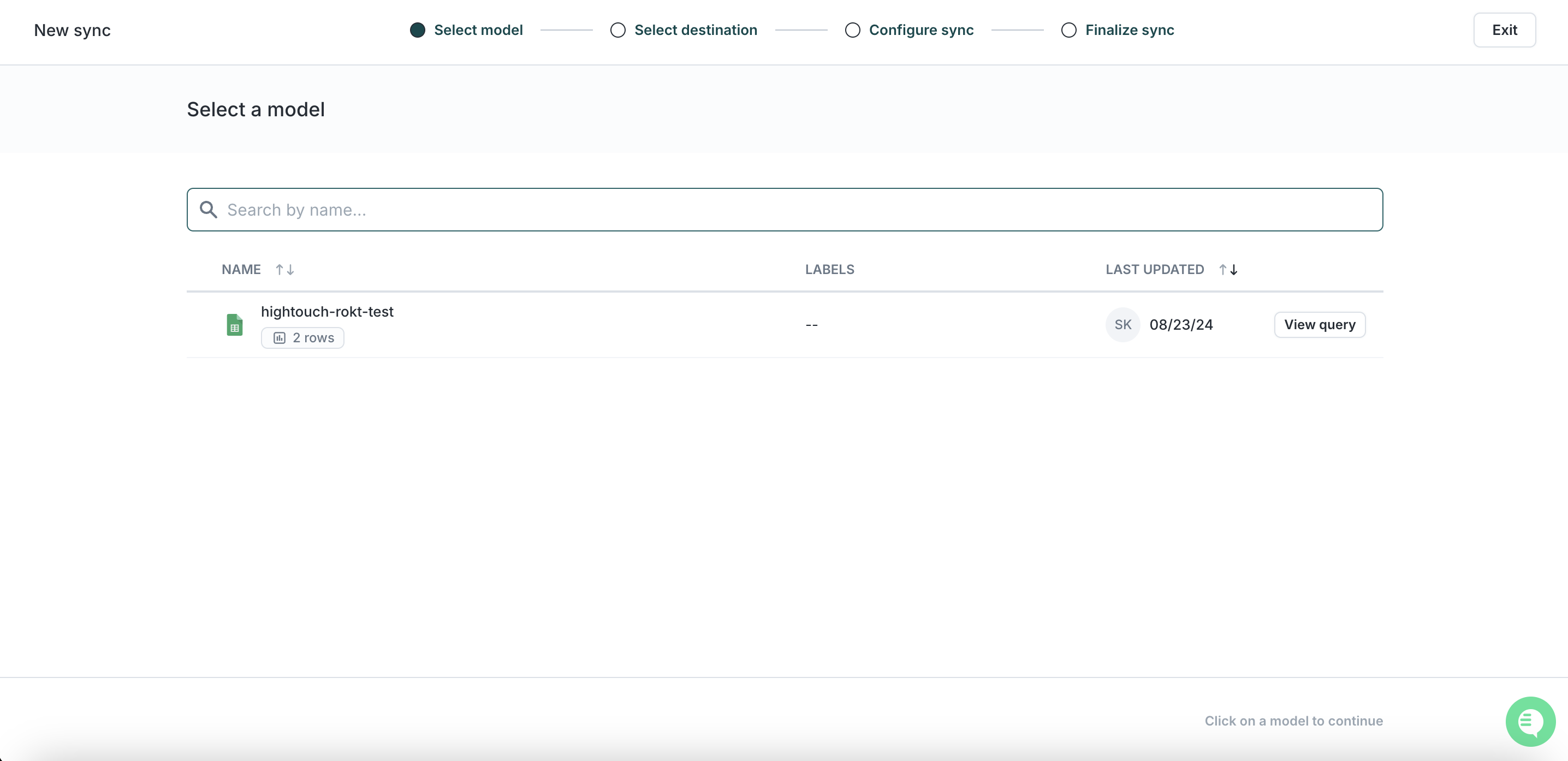This screenshot has width=1568, height=761.
Task: Click the Google Sheets icon for hightouch-rokt-test
Action: tap(234, 324)
